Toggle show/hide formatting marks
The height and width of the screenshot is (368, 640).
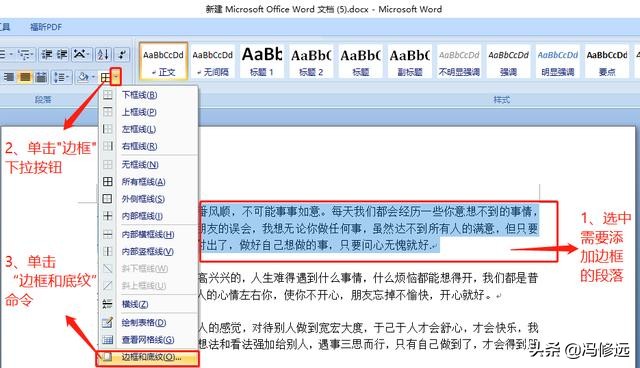pos(122,54)
